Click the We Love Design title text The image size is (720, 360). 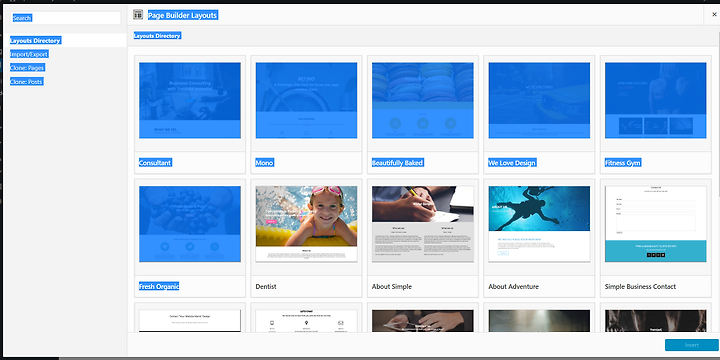click(x=512, y=163)
